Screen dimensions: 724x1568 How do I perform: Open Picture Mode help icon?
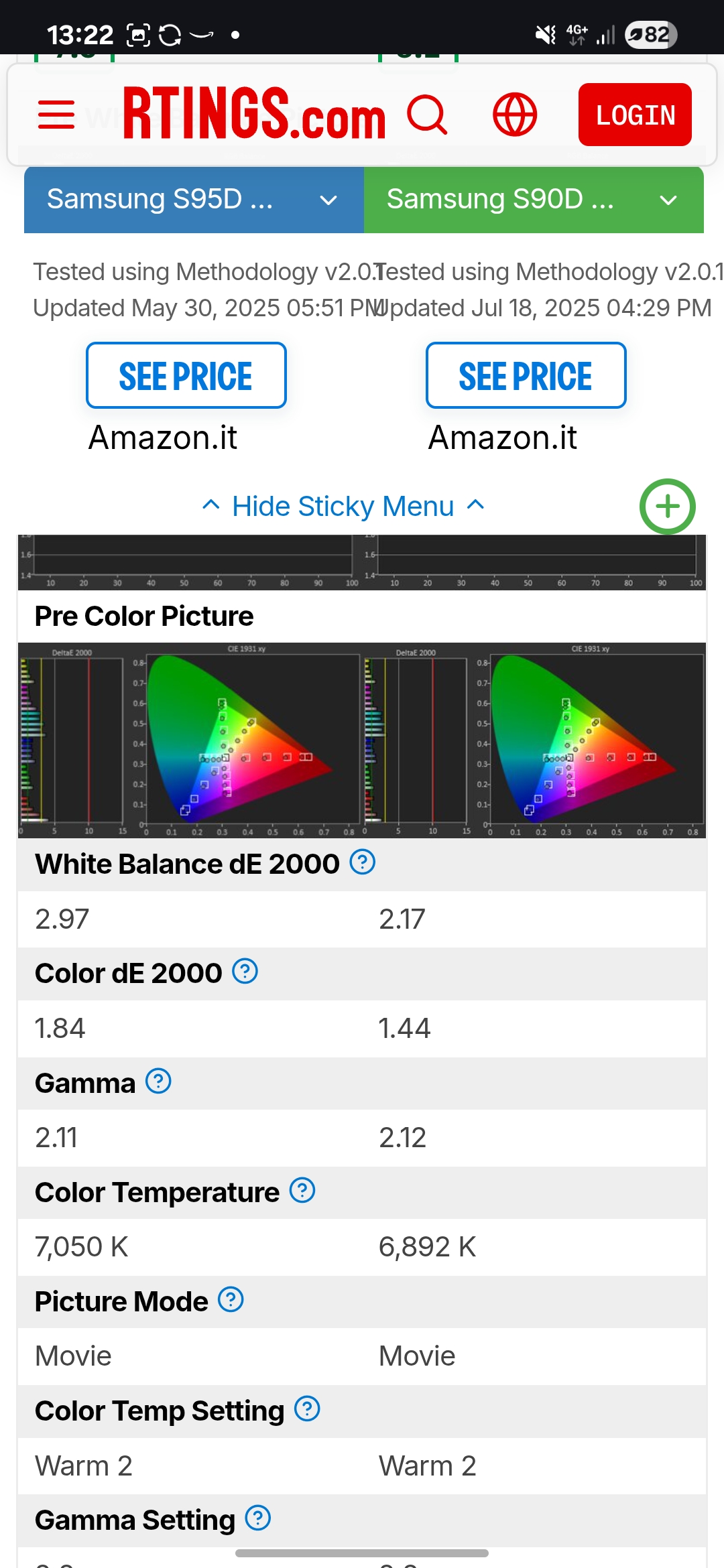click(x=231, y=1299)
